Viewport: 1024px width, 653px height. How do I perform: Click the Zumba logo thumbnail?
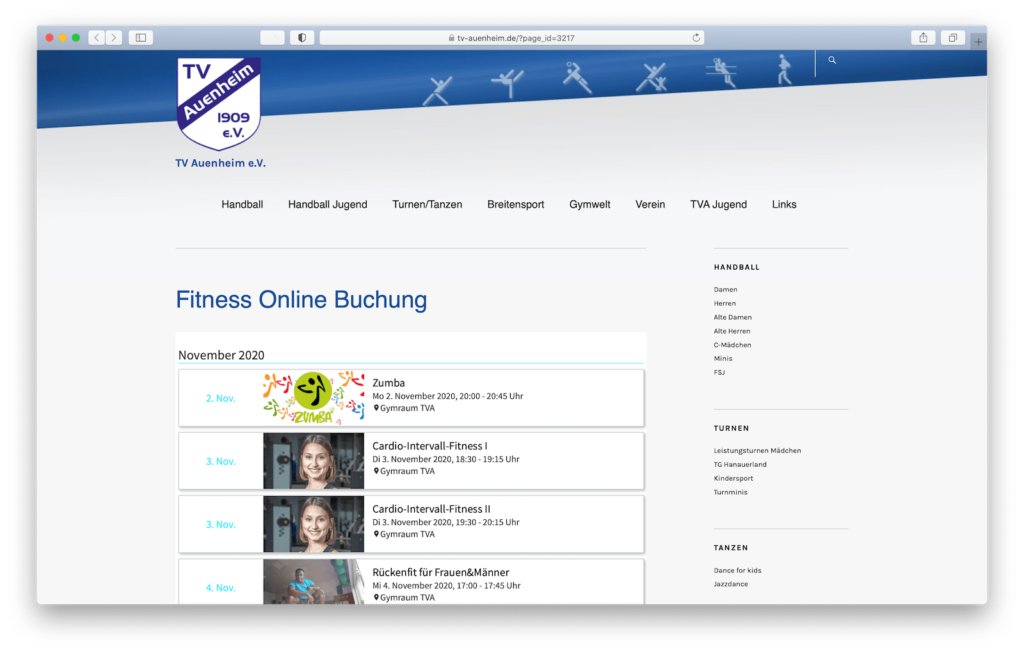tap(313, 398)
